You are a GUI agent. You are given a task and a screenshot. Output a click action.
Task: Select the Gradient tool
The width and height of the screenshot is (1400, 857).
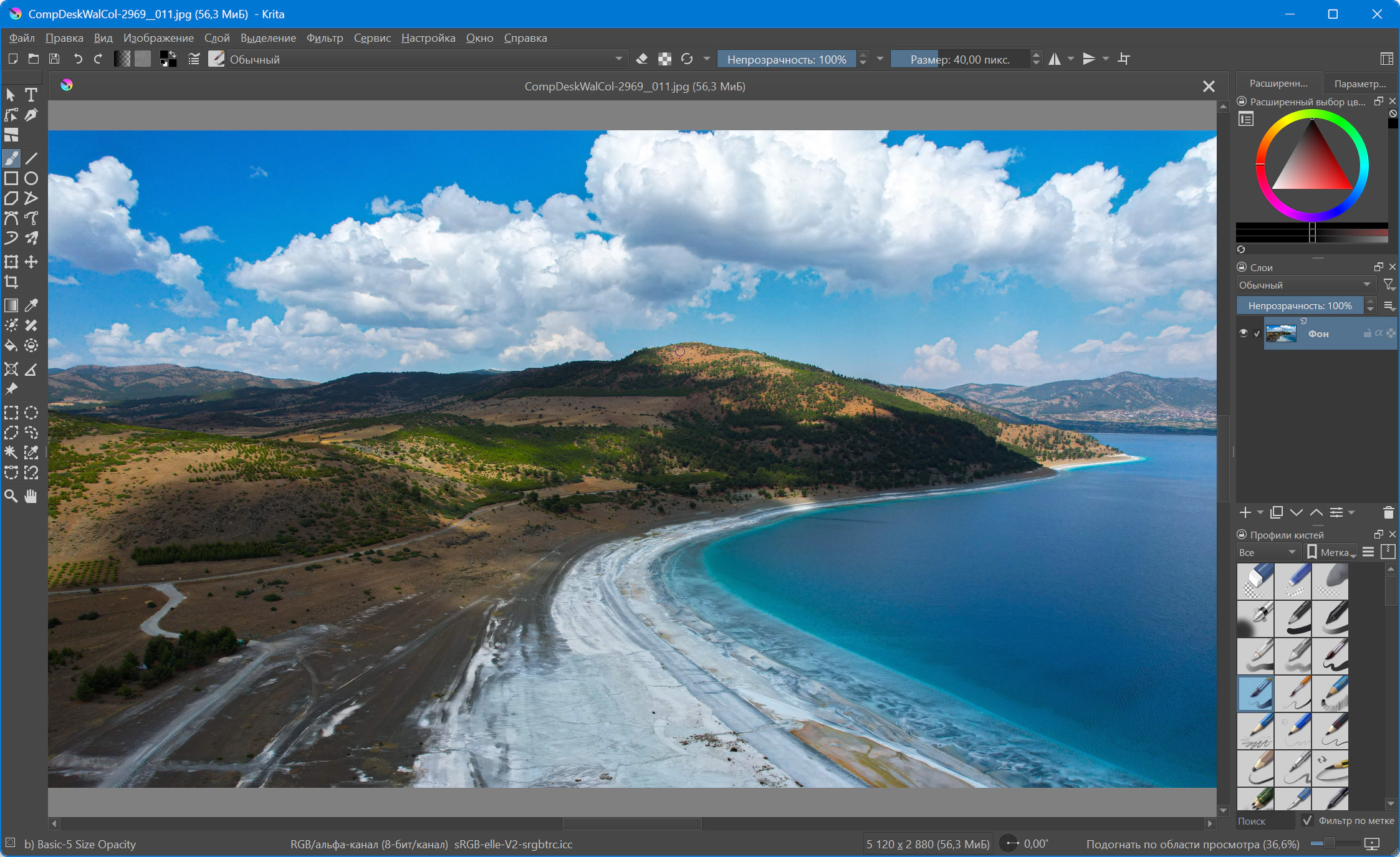11,305
